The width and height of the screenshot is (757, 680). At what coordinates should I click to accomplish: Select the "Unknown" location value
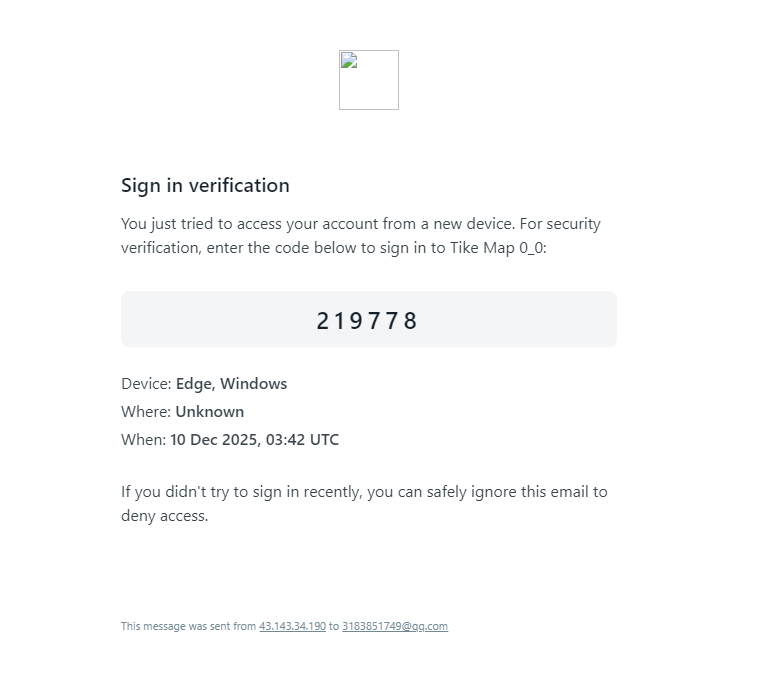coord(209,412)
